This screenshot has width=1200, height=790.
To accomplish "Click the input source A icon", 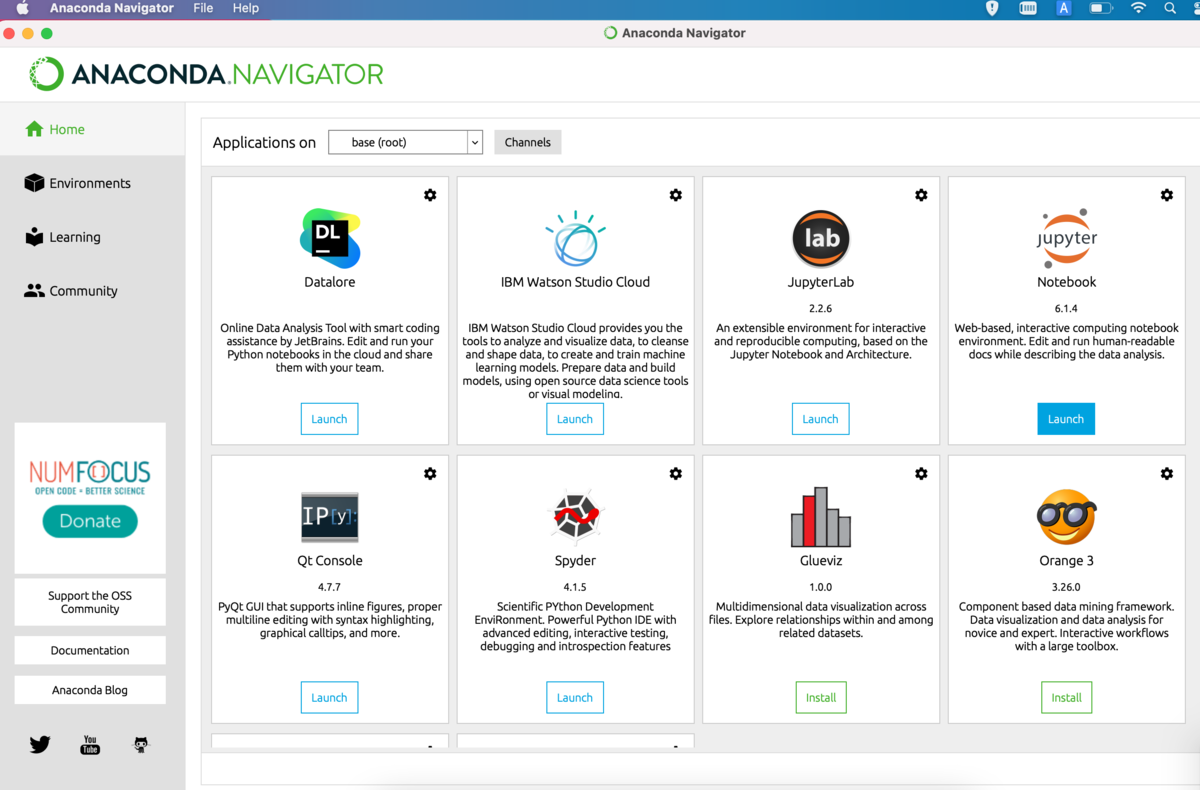I will (x=1064, y=8).
